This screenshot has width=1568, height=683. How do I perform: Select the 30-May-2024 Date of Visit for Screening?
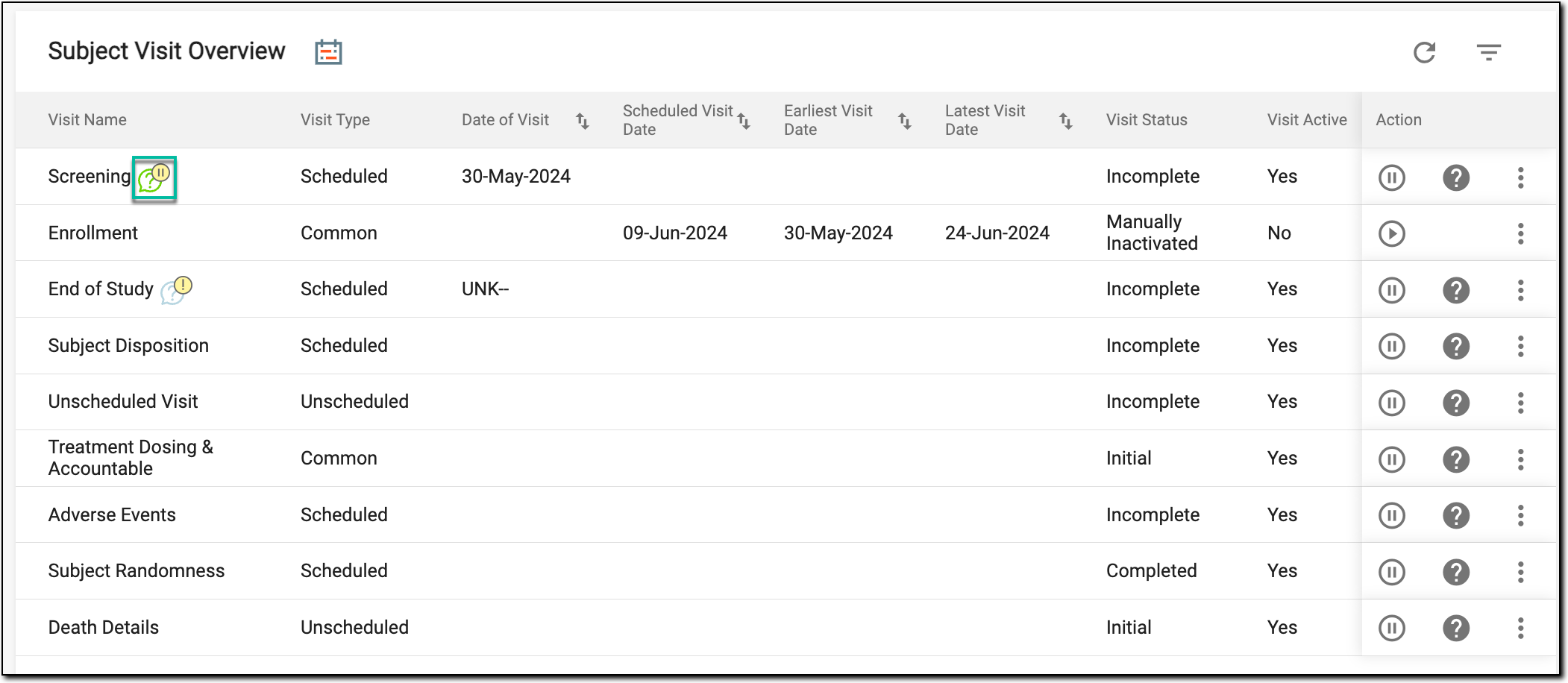coord(516,177)
